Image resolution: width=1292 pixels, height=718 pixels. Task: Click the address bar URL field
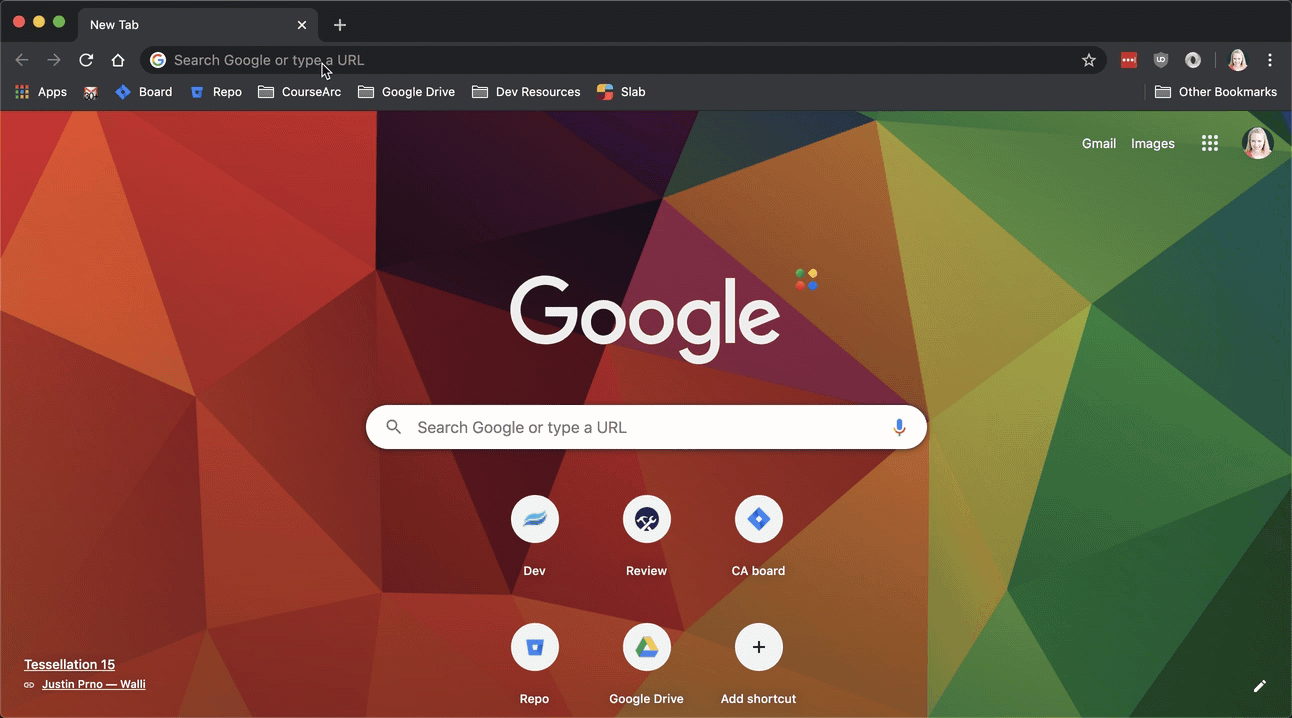pyautogui.click(x=623, y=60)
